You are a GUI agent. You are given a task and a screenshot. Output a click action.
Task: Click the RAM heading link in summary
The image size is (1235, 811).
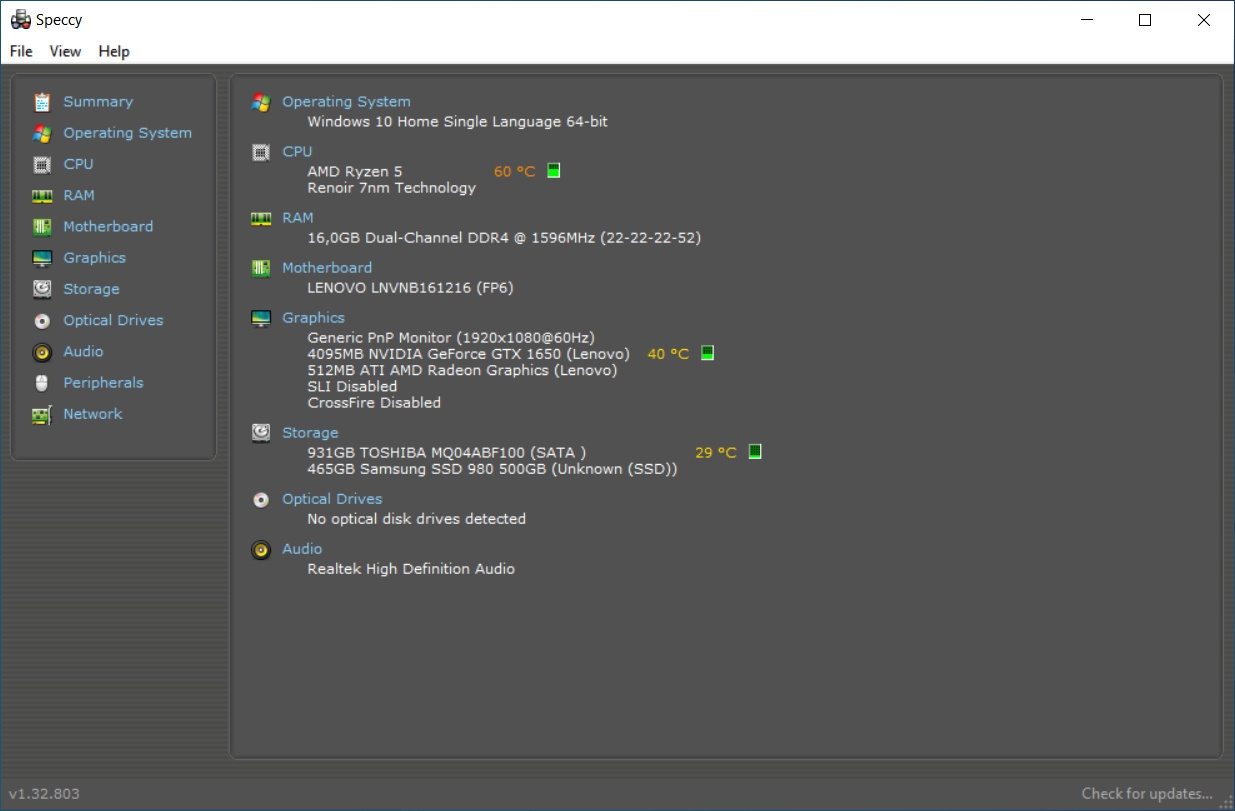(x=298, y=218)
